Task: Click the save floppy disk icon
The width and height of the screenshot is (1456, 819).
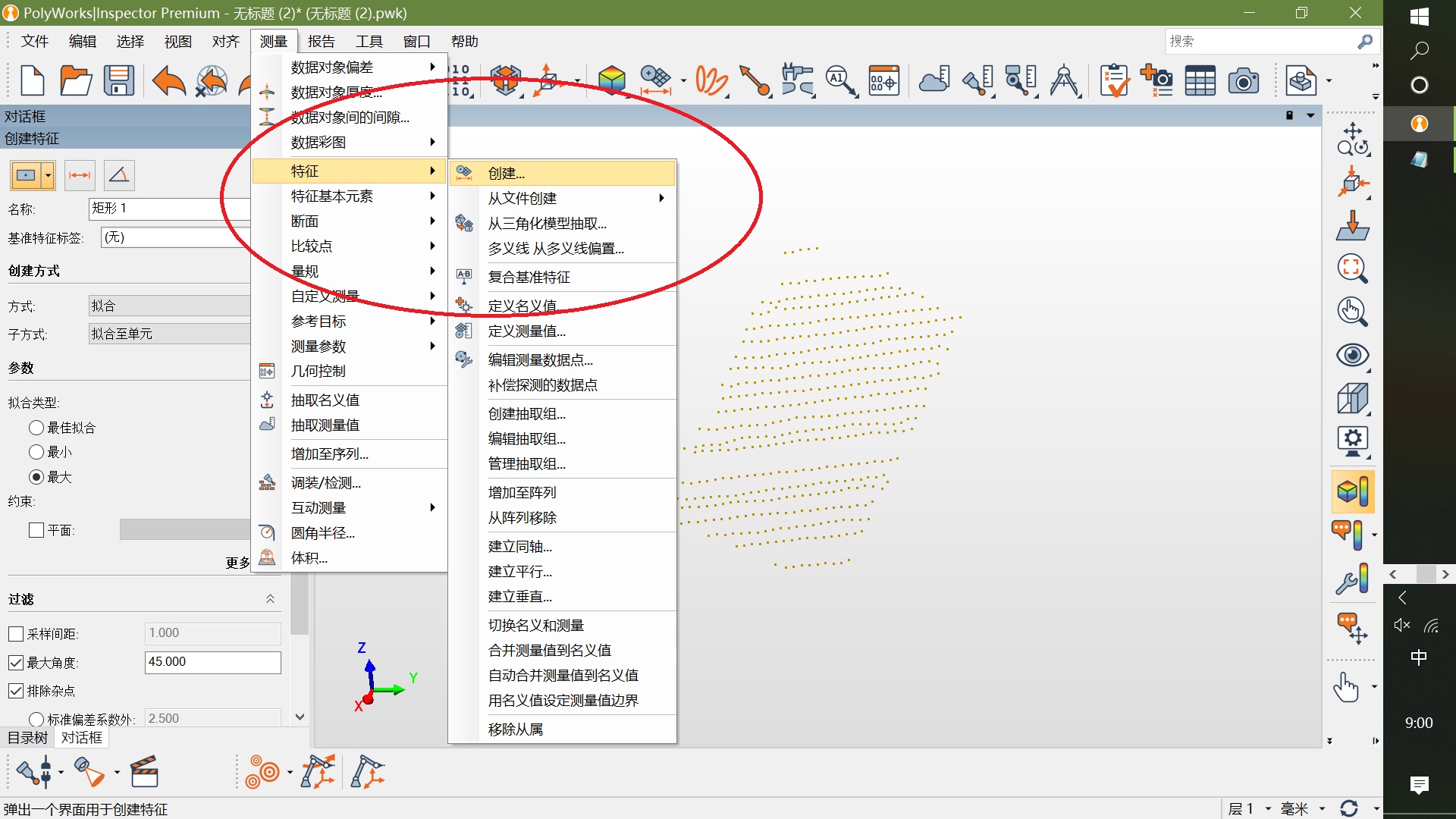Action: tap(119, 80)
